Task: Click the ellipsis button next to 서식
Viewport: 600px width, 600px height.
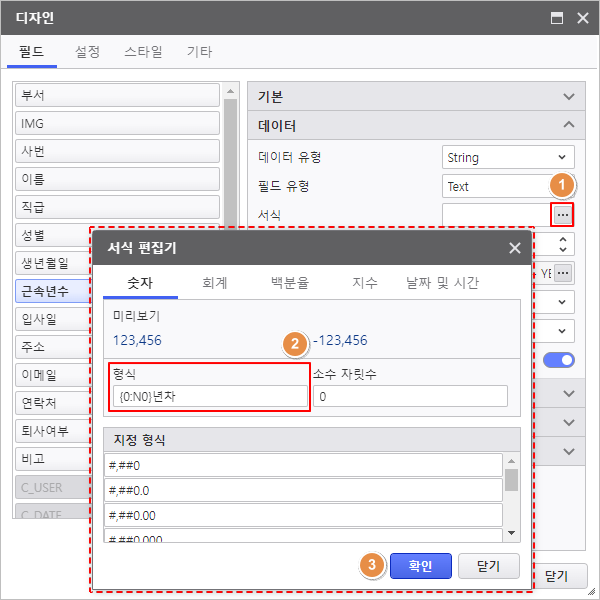Action: (x=563, y=214)
